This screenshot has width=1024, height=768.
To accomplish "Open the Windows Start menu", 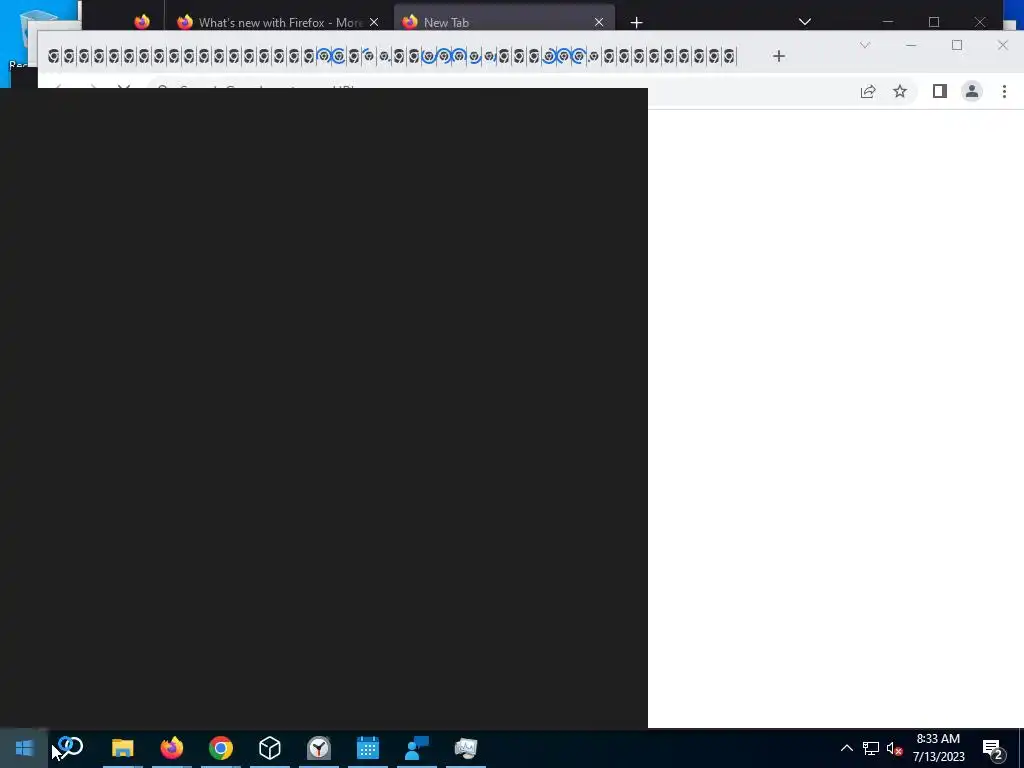I will click(x=24, y=748).
